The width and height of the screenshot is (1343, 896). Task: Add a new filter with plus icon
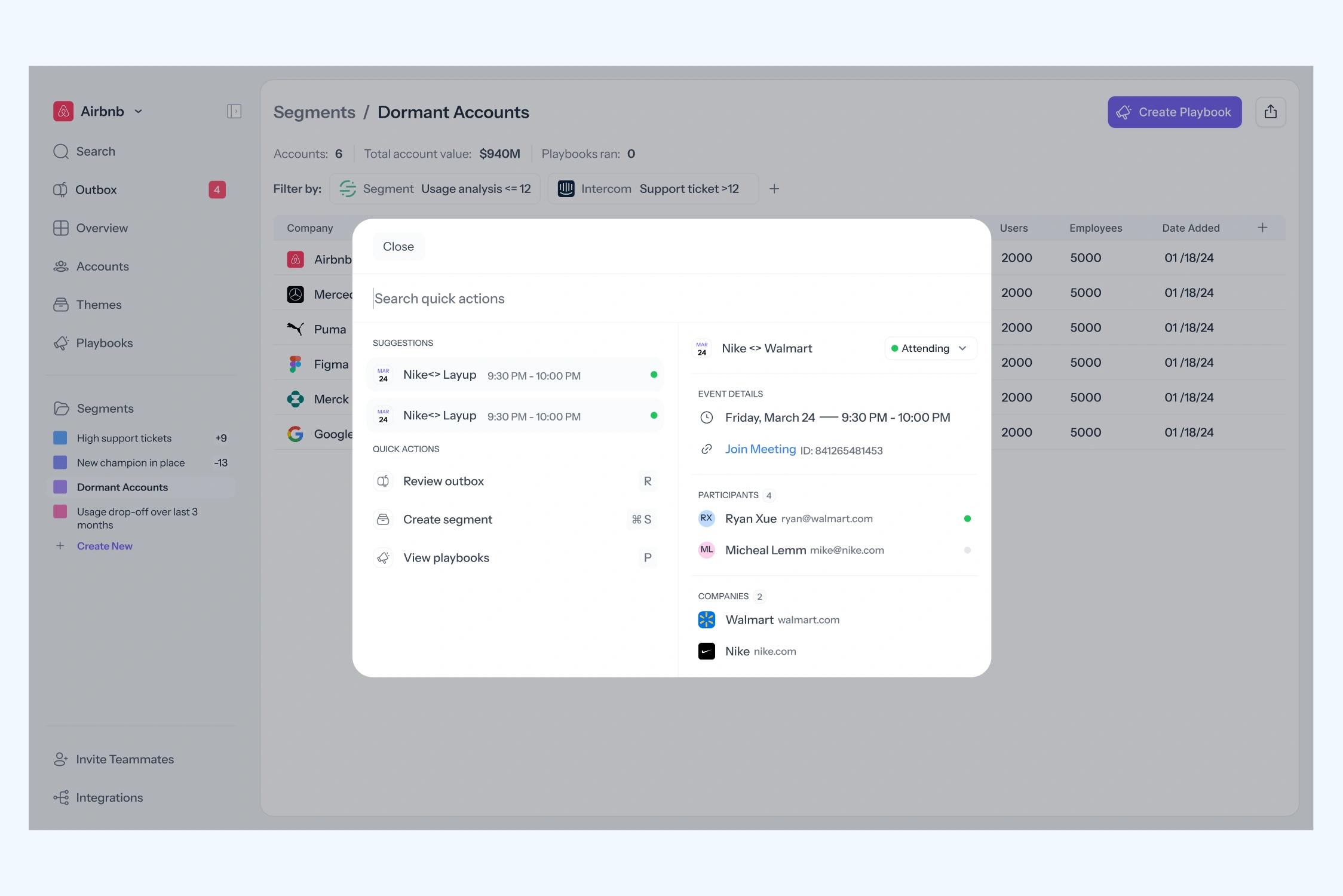click(774, 189)
